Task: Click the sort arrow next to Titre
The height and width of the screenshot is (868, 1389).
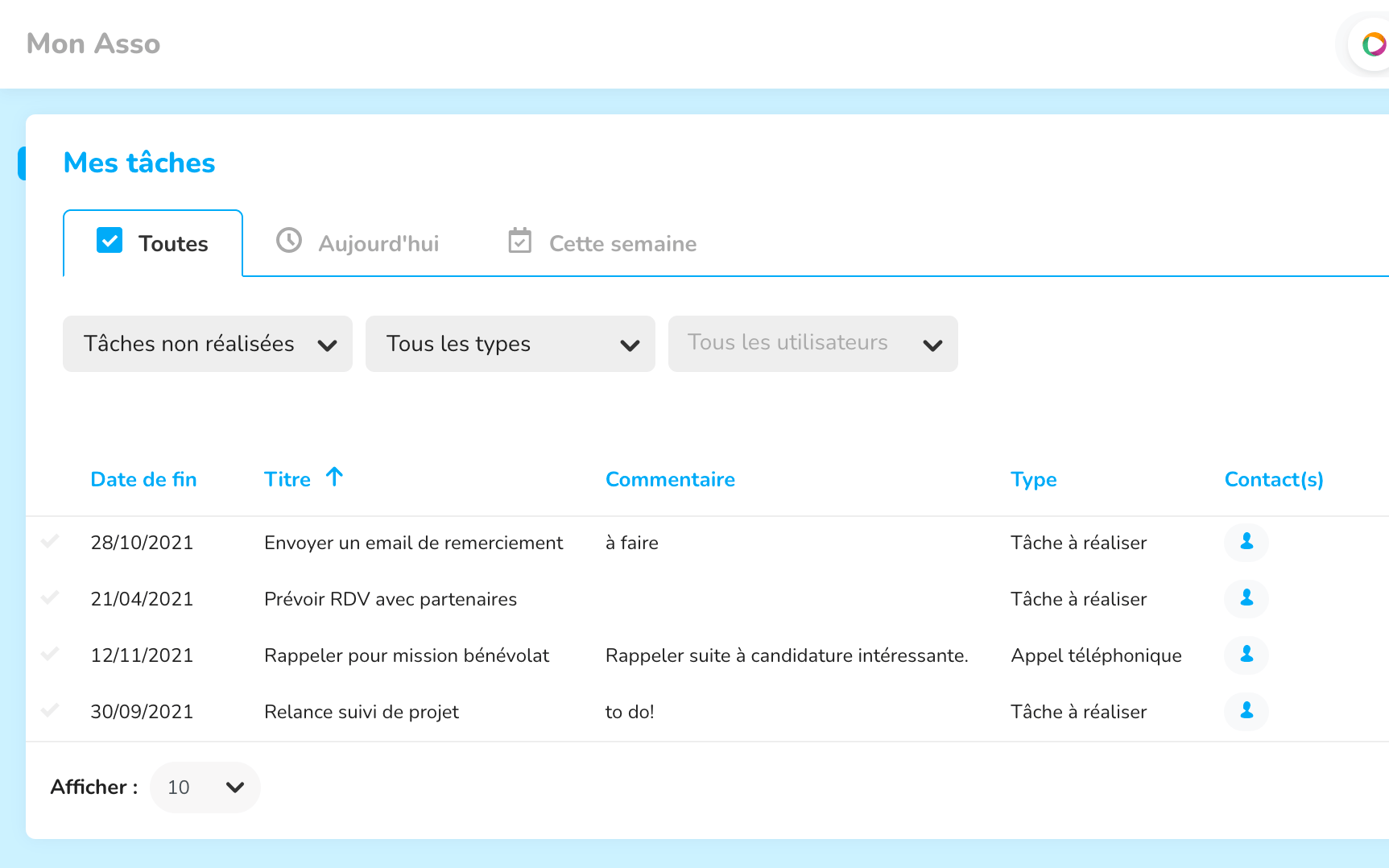Action: tap(334, 477)
